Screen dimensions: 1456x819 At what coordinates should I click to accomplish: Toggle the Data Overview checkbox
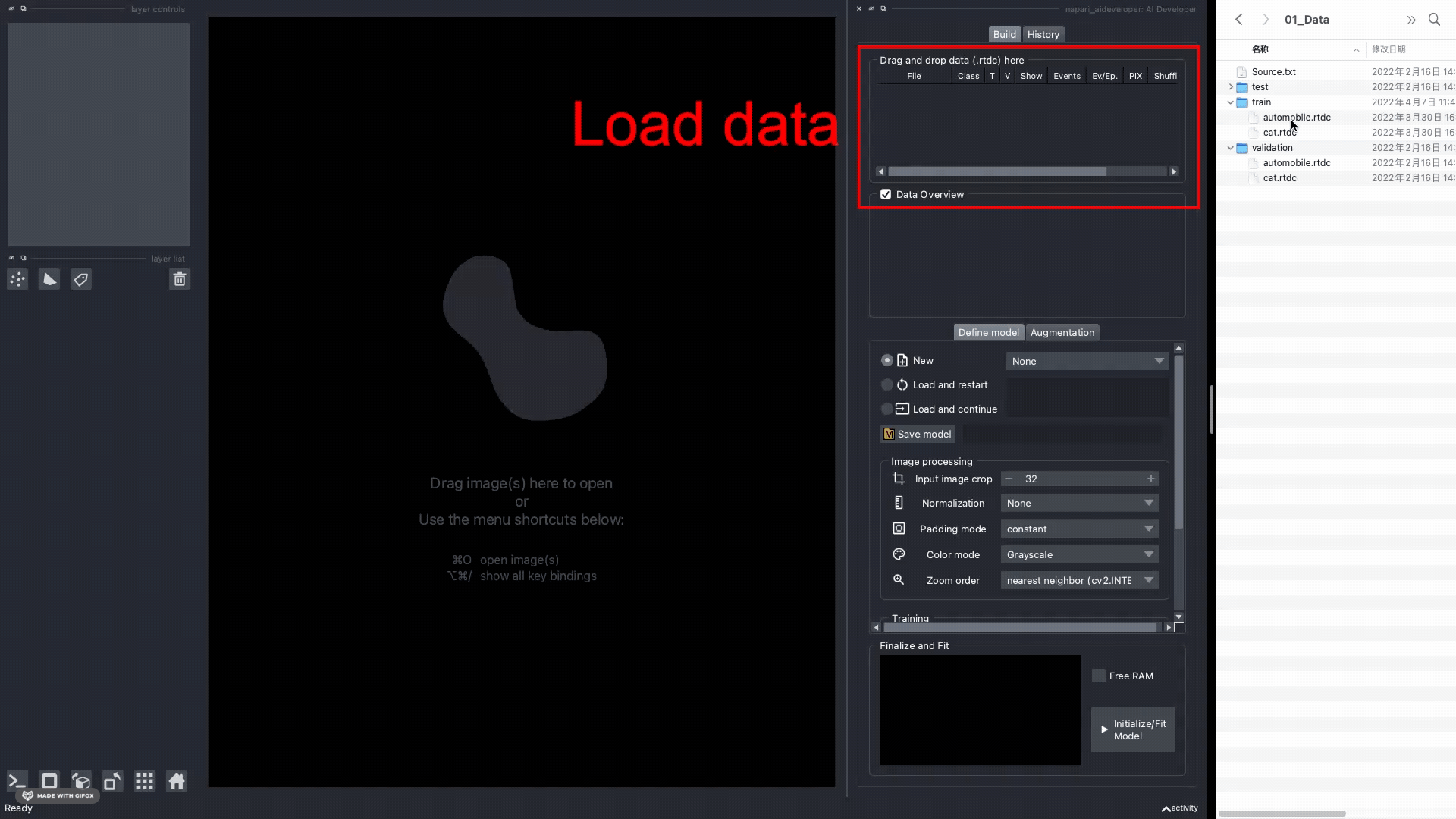[x=886, y=194]
